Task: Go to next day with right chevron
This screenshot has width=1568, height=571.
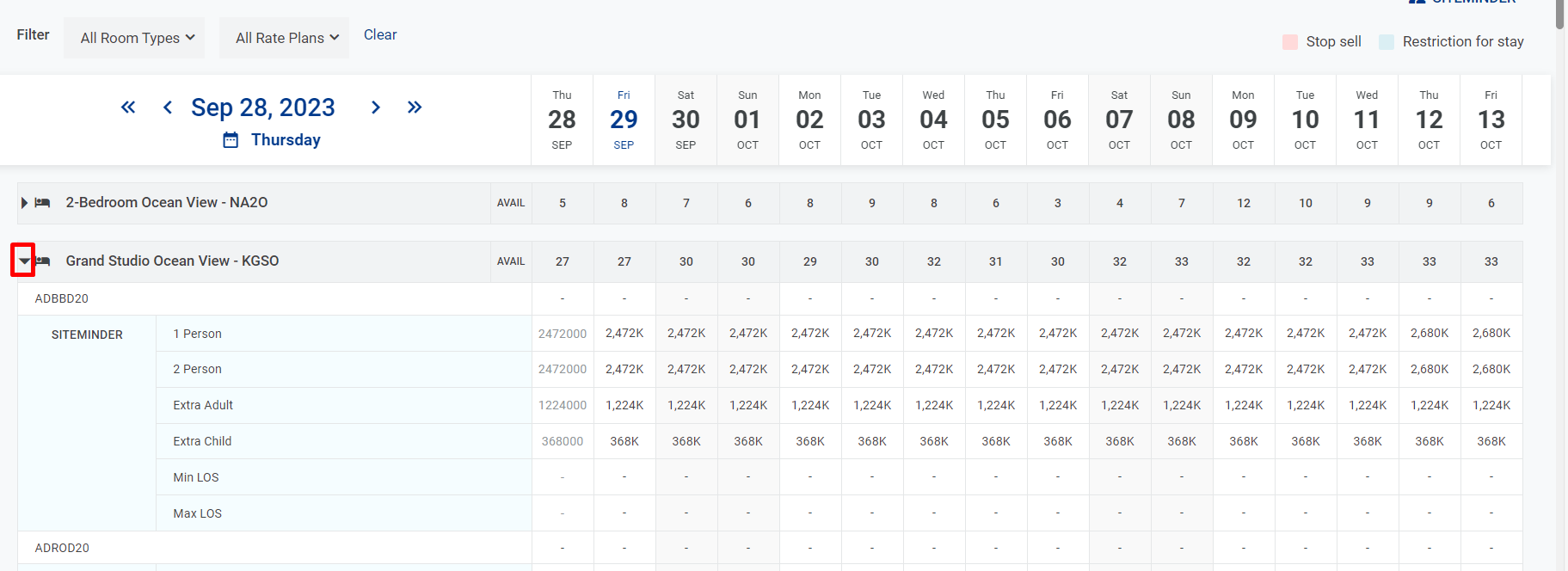Action: coord(376,107)
